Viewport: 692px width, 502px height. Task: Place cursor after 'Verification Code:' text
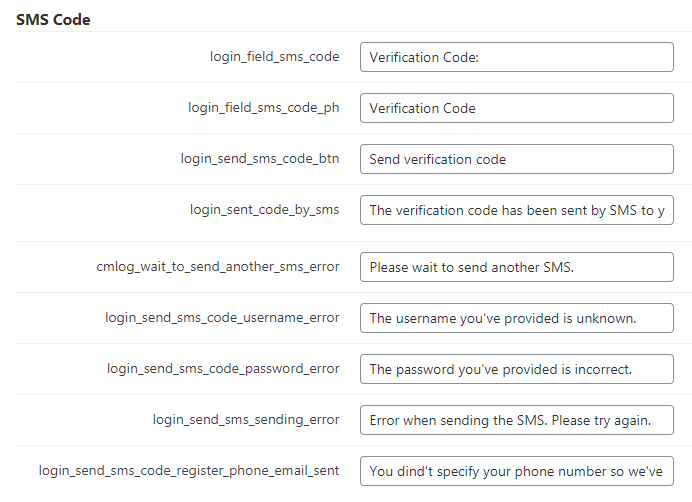(481, 57)
